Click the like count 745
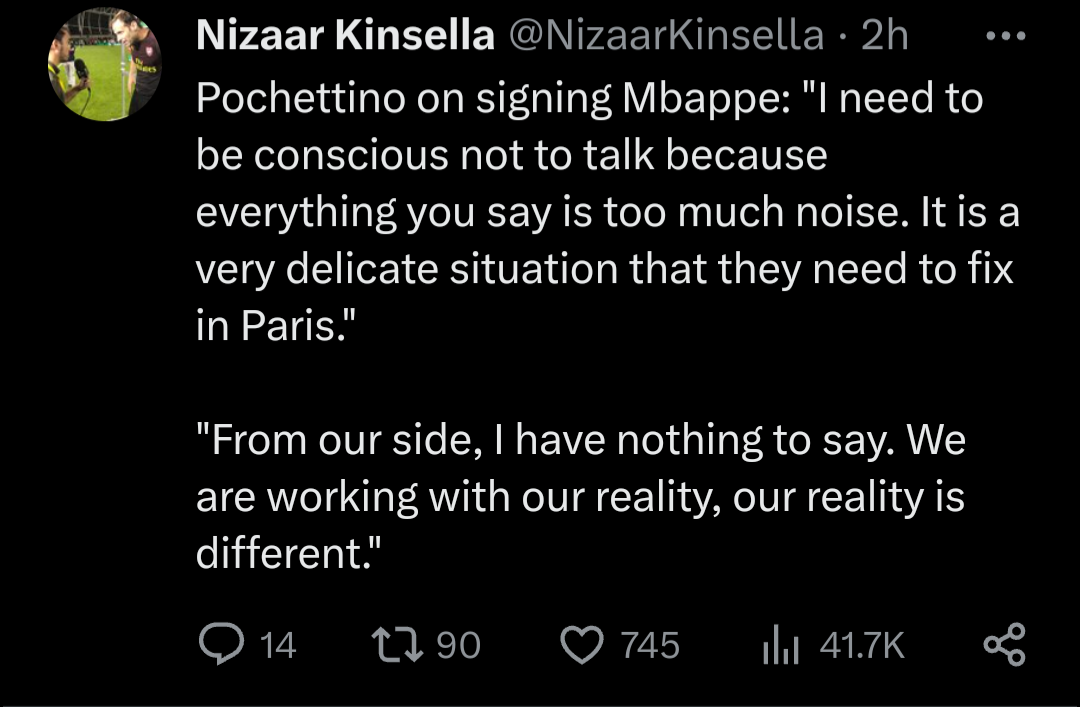 click(650, 646)
